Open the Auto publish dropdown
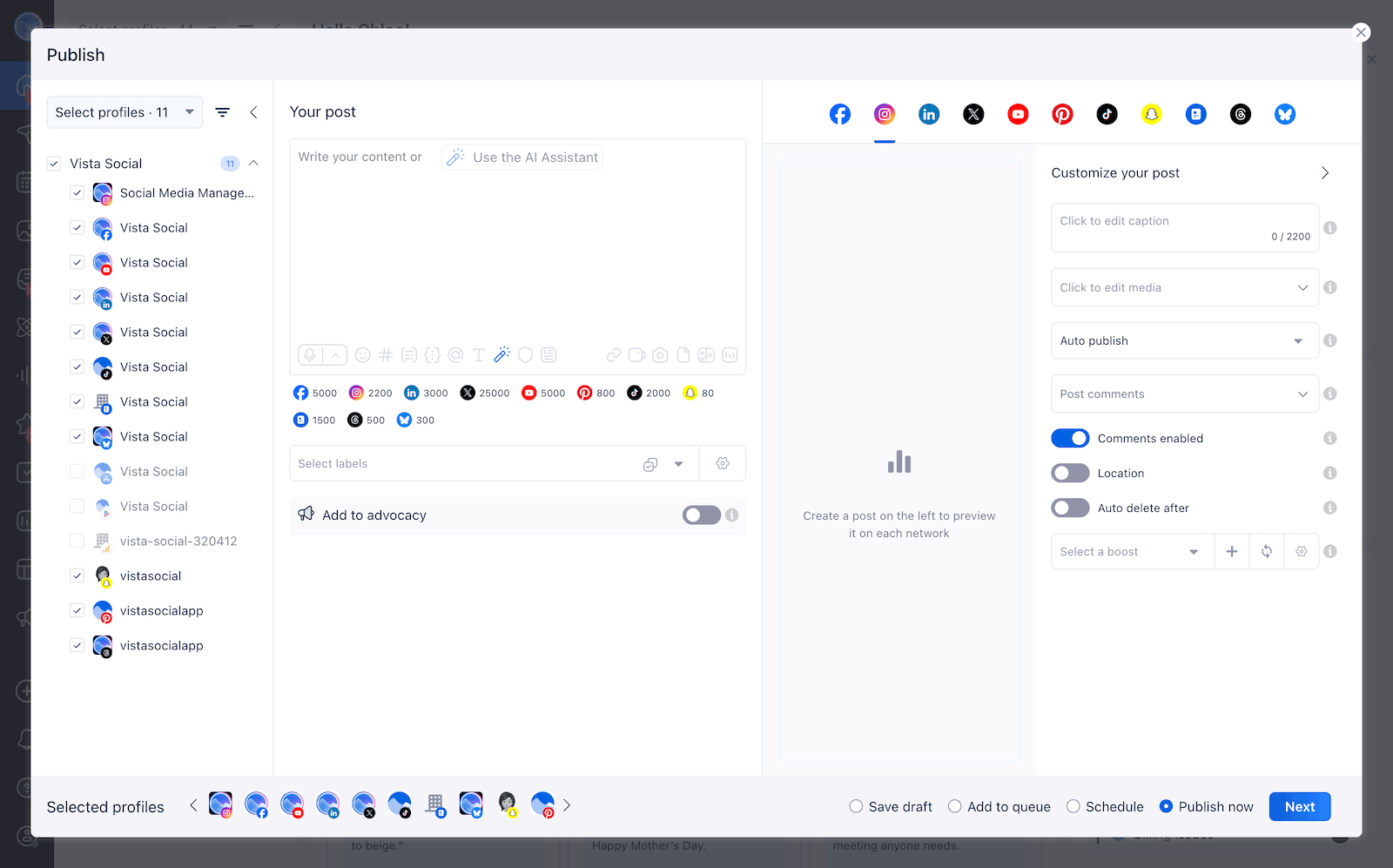1393x868 pixels. (x=1185, y=340)
